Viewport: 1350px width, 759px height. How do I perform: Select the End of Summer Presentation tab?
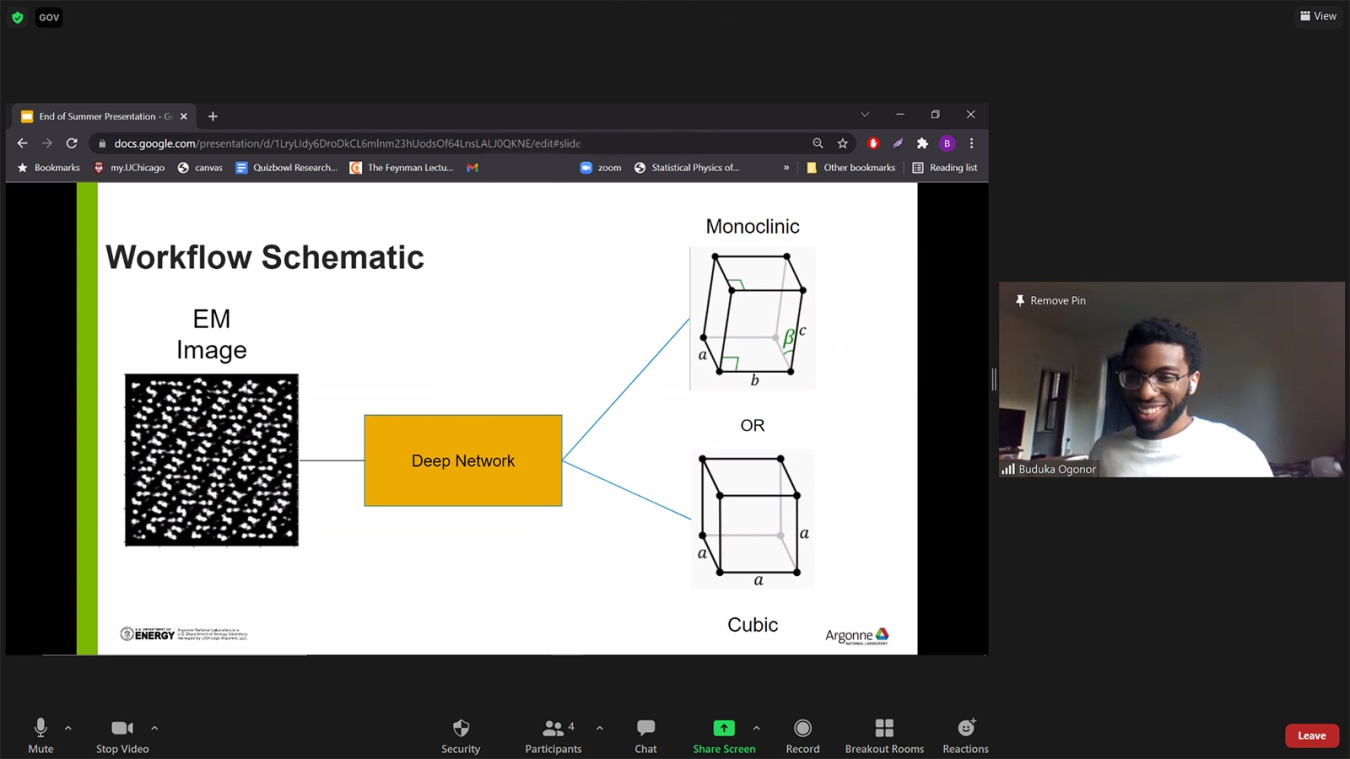coord(104,116)
